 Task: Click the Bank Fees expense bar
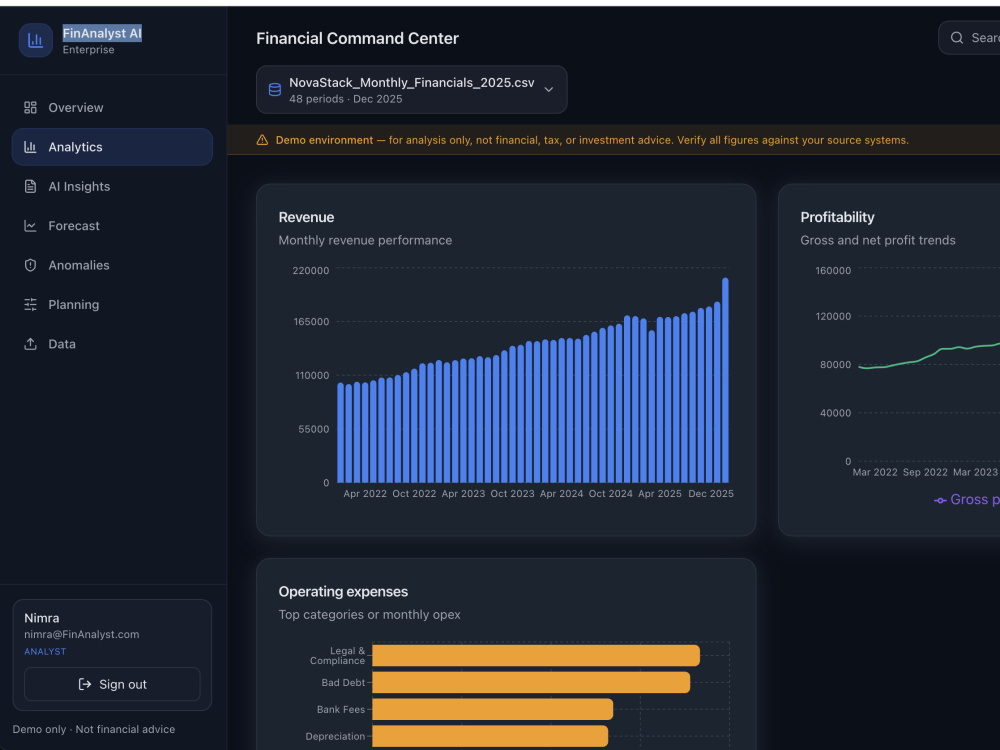pos(492,709)
